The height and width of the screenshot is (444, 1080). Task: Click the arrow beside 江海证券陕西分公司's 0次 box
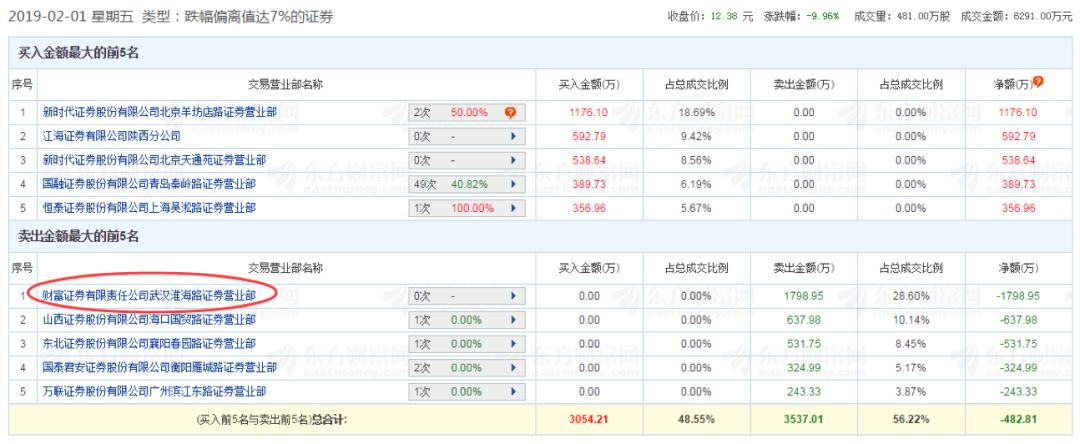pyautogui.click(x=515, y=136)
